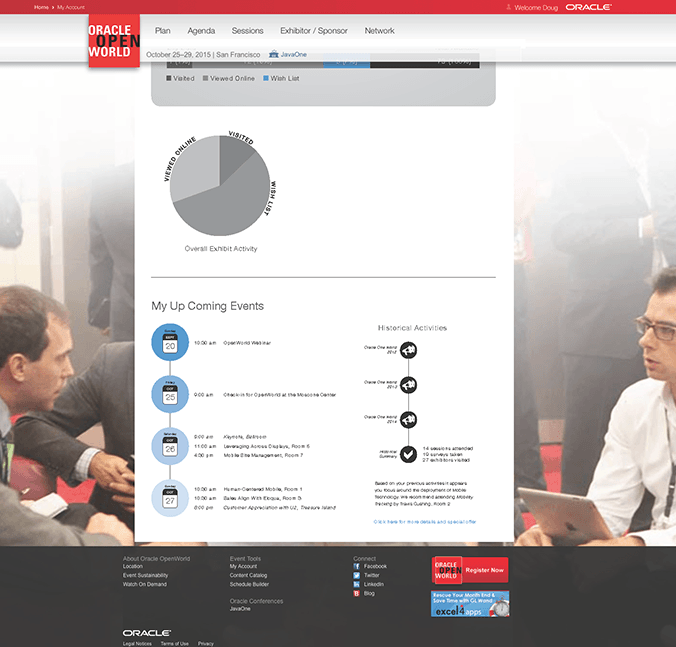Screen dimensions: 676x647
Task: Click the Blog icon in footer
Action: (x=357, y=594)
